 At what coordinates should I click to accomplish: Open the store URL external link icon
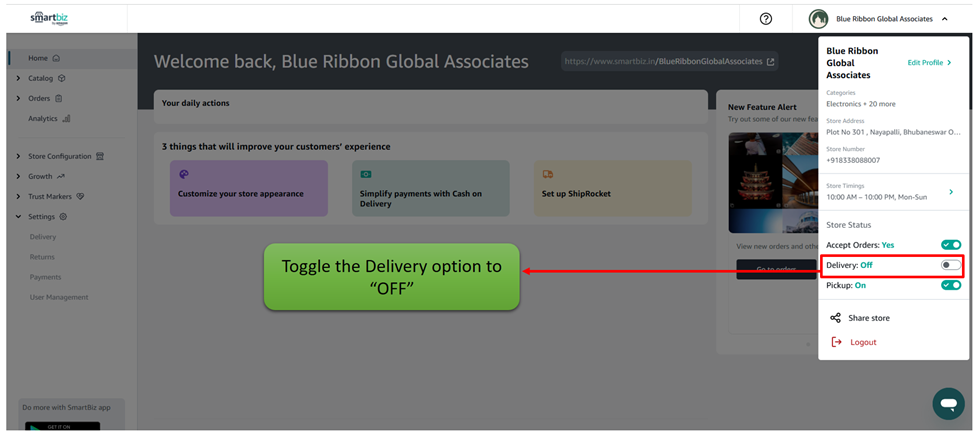click(x=770, y=62)
